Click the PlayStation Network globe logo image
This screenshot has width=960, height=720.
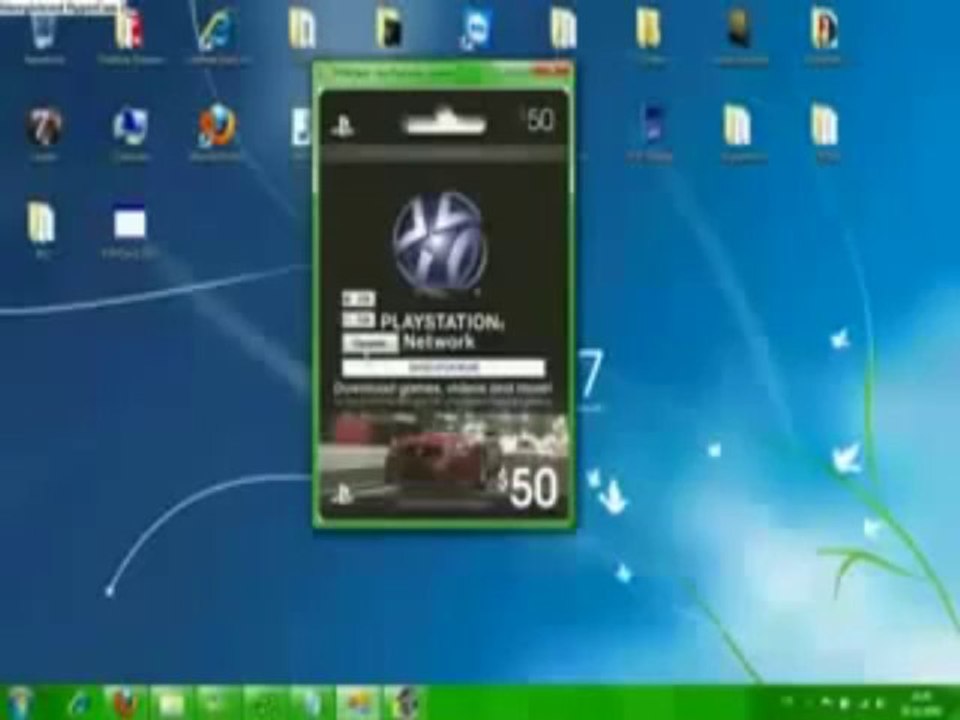(x=440, y=243)
